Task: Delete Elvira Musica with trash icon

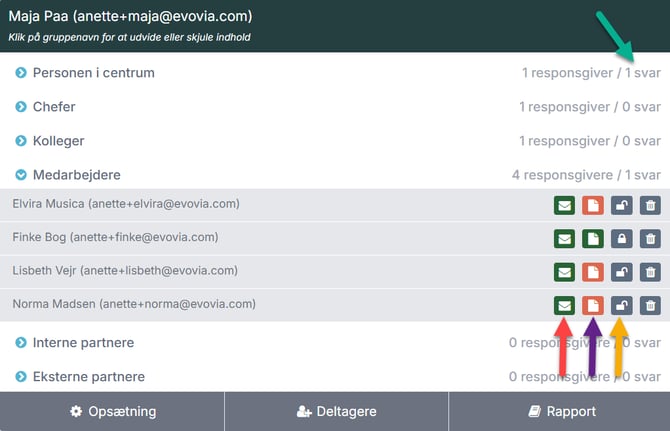Action: (650, 205)
